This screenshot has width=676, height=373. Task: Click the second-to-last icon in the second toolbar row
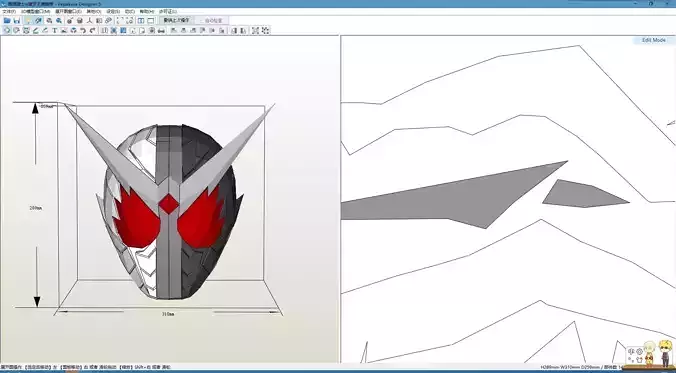255,30
